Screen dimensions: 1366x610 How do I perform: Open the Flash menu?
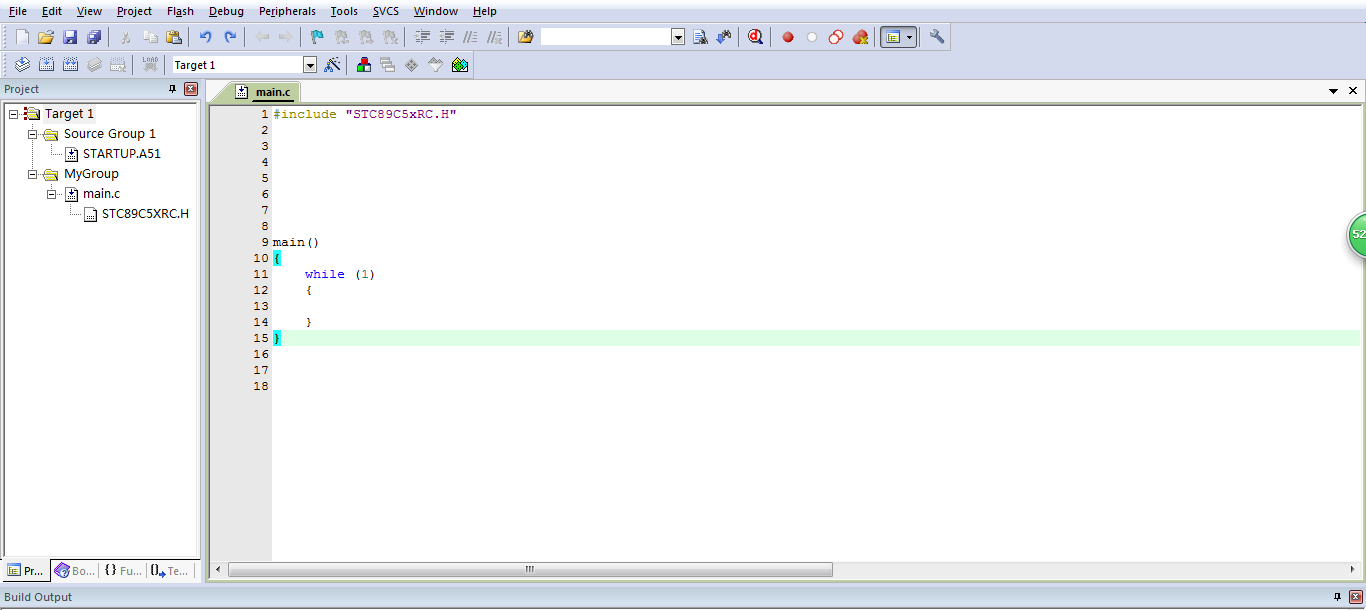click(180, 11)
